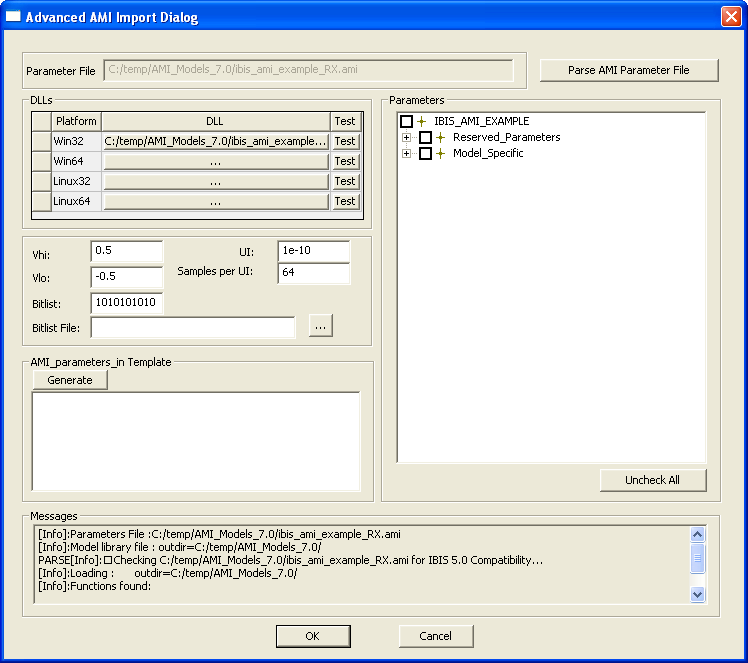Close the Advanced AMI Import Dialog window
The width and height of the screenshot is (748, 663).
click(x=730, y=17)
